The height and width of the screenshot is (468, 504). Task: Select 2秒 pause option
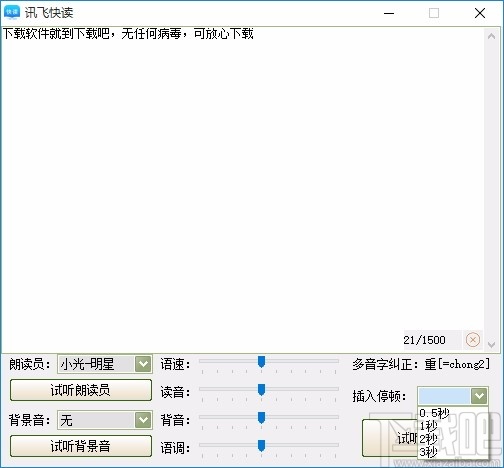(x=453, y=439)
